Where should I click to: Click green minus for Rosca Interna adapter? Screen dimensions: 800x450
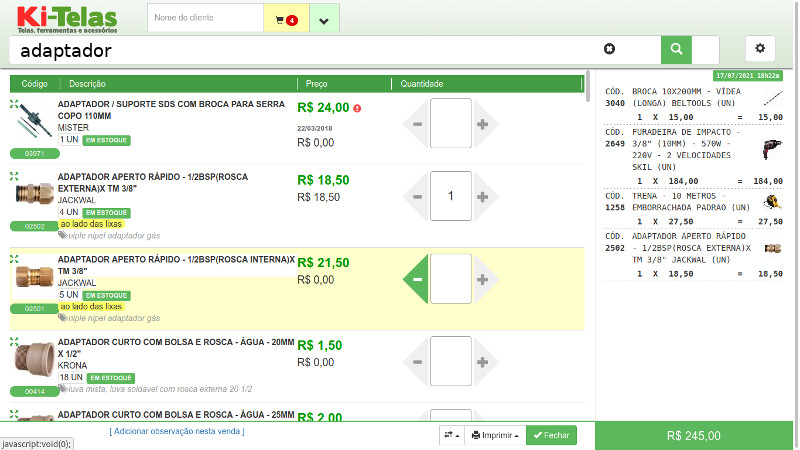pyautogui.click(x=416, y=279)
